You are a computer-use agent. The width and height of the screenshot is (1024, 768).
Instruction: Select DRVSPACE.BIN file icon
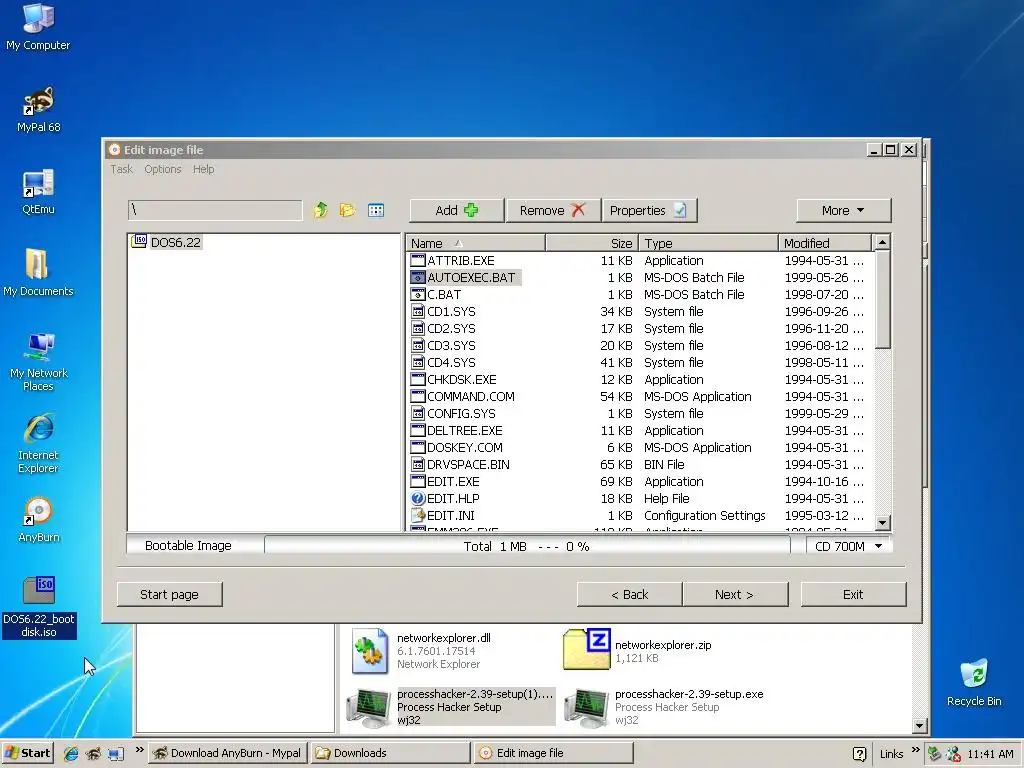click(418, 464)
